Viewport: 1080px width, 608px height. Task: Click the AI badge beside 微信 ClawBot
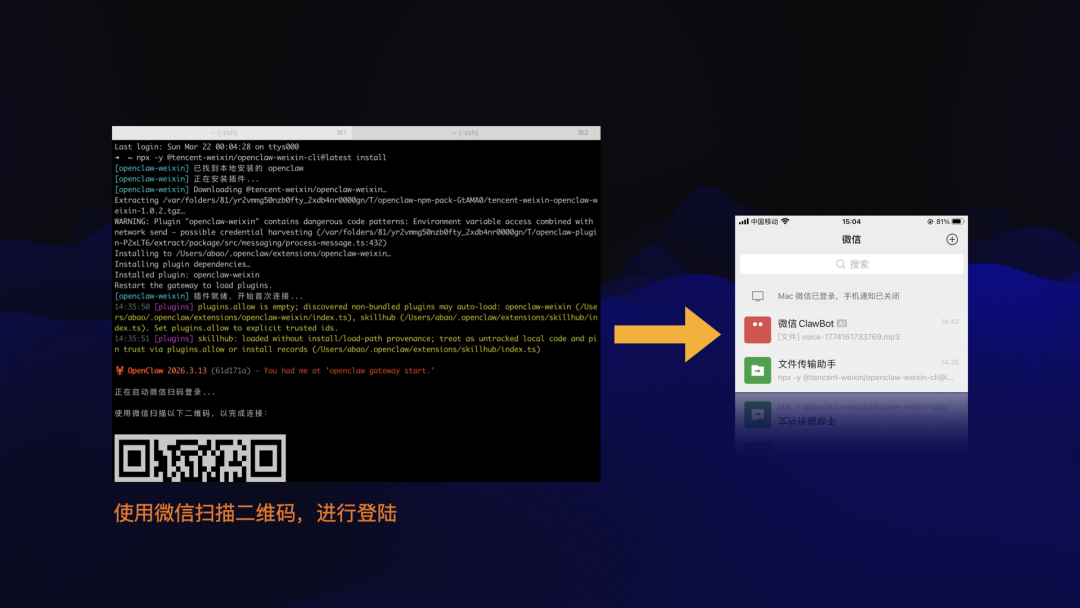coord(842,324)
